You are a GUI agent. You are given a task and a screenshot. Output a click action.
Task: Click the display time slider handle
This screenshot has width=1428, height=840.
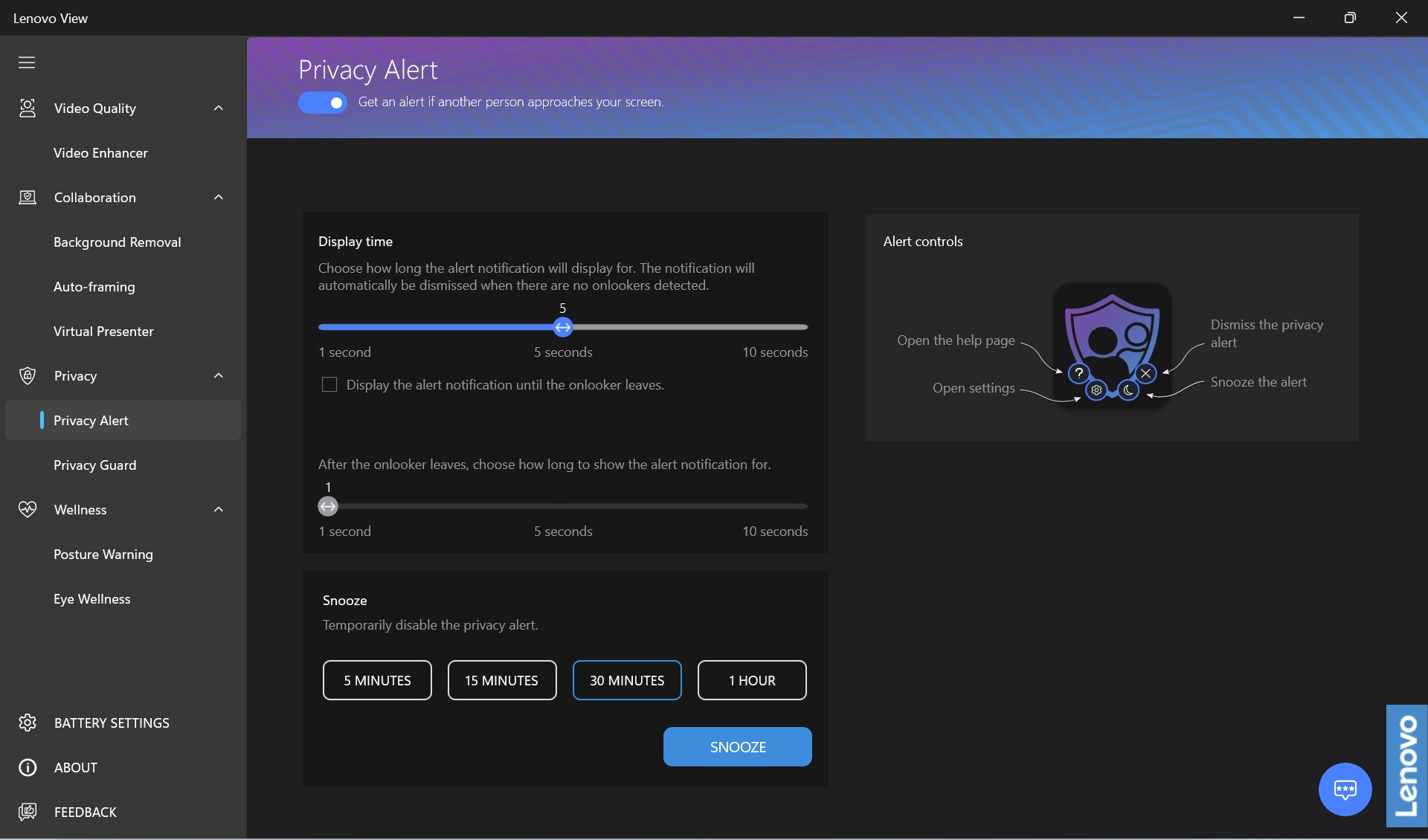coord(563,327)
